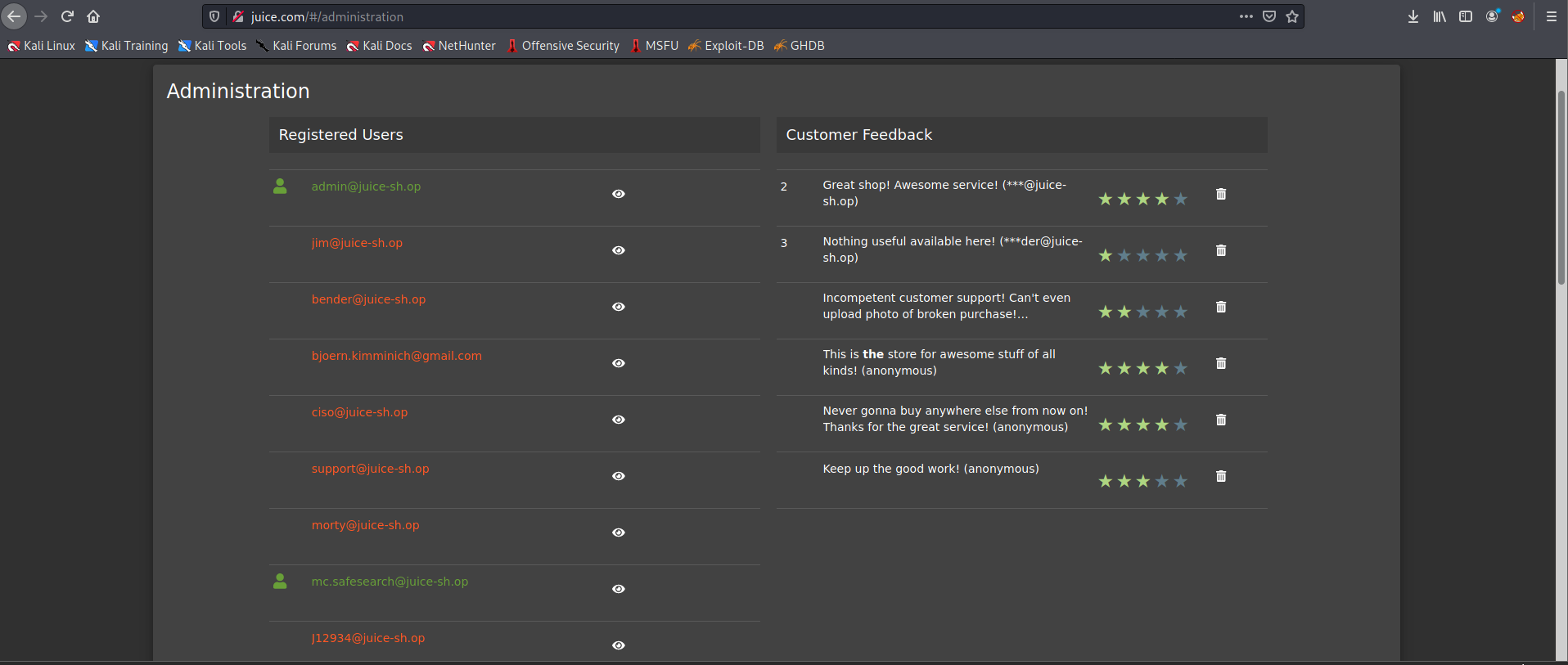This screenshot has width=1568, height=665.
Task: Open the Kali Forums bookmark
Action: point(296,46)
